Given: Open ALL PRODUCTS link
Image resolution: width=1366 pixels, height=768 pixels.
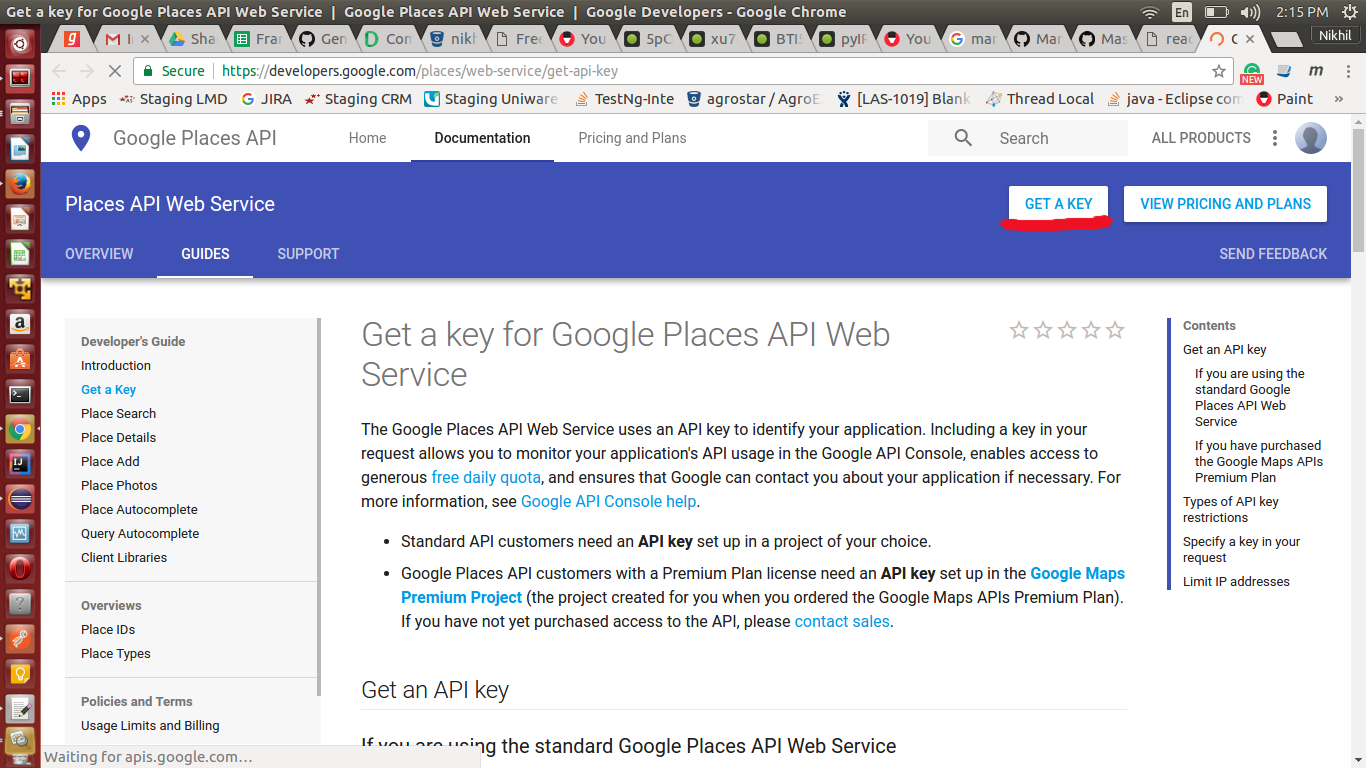Looking at the screenshot, I should [1201, 138].
